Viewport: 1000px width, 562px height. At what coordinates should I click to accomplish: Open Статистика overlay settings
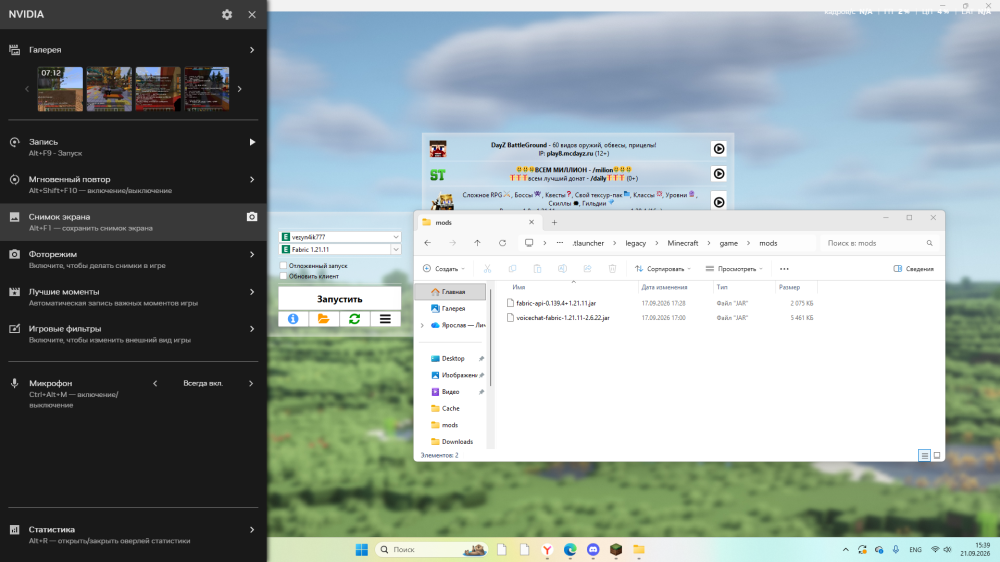(x=252, y=529)
